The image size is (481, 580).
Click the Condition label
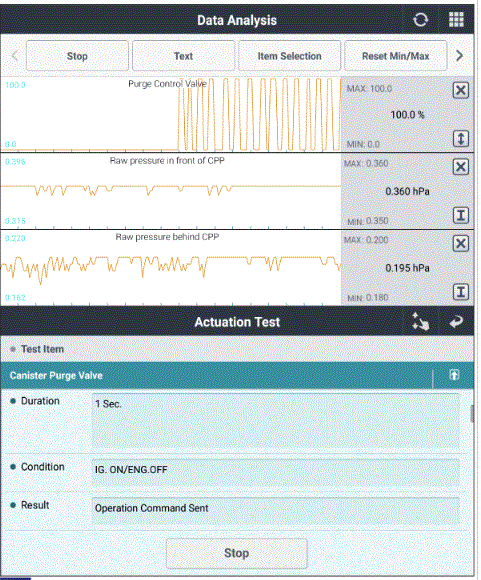tap(43, 467)
